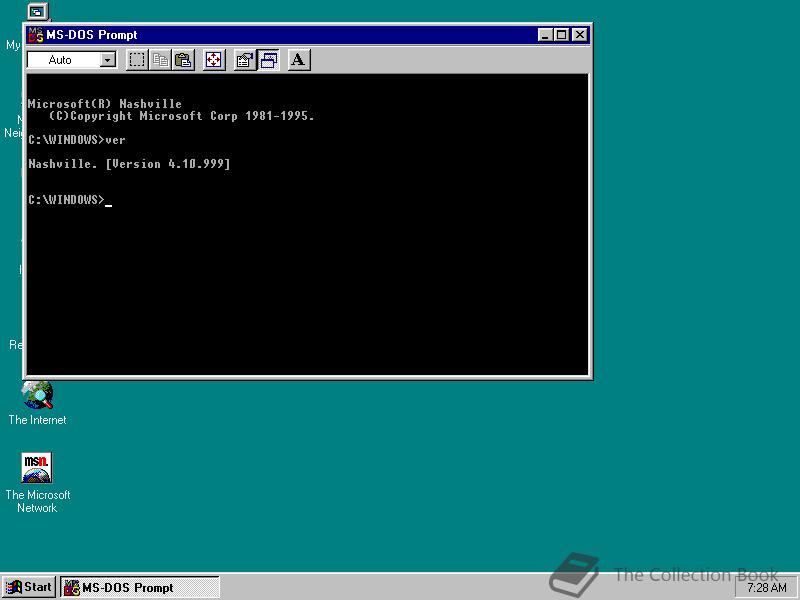Image resolution: width=800 pixels, height=600 pixels.
Task: Open the Start menu
Action: point(29,587)
